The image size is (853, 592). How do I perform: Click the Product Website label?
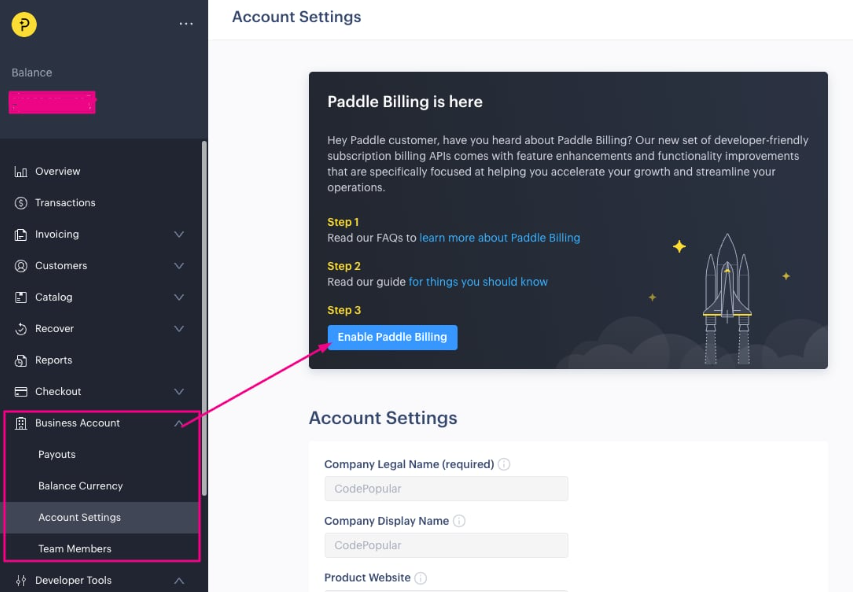tap(367, 577)
